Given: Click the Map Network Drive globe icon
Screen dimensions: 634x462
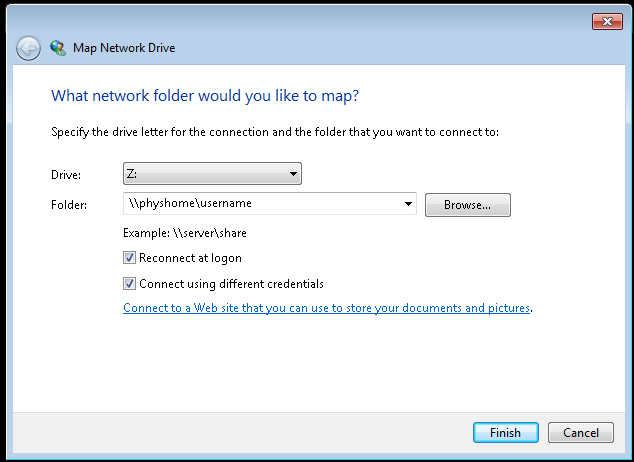Looking at the screenshot, I should pyautogui.click(x=58, y=48).
